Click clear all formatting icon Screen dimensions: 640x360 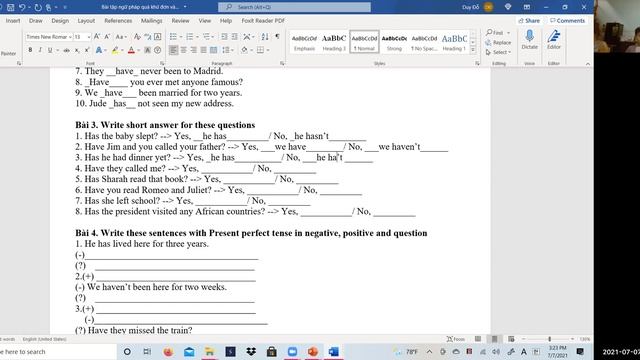pyautogui.click(x=137, y=37)
